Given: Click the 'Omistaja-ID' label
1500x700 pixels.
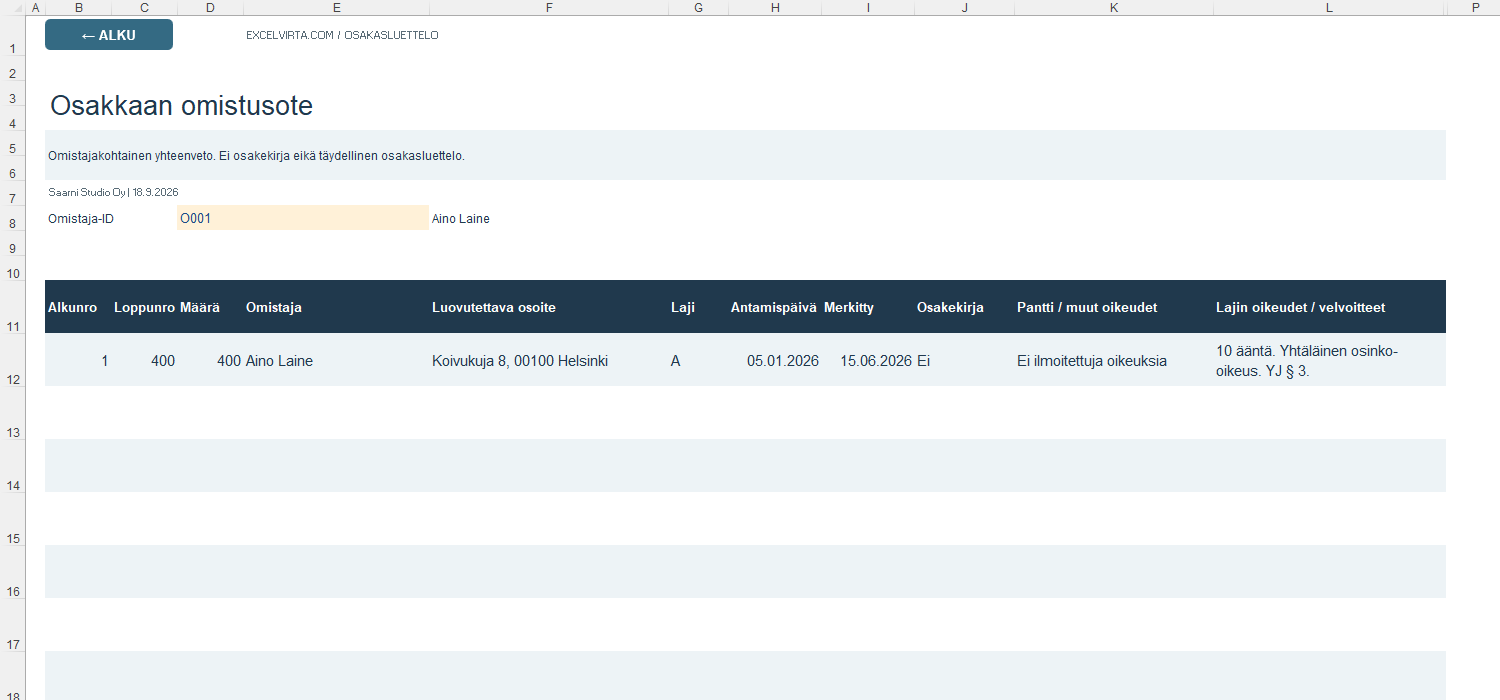Looking at the screenshot, I should [81, 219].
